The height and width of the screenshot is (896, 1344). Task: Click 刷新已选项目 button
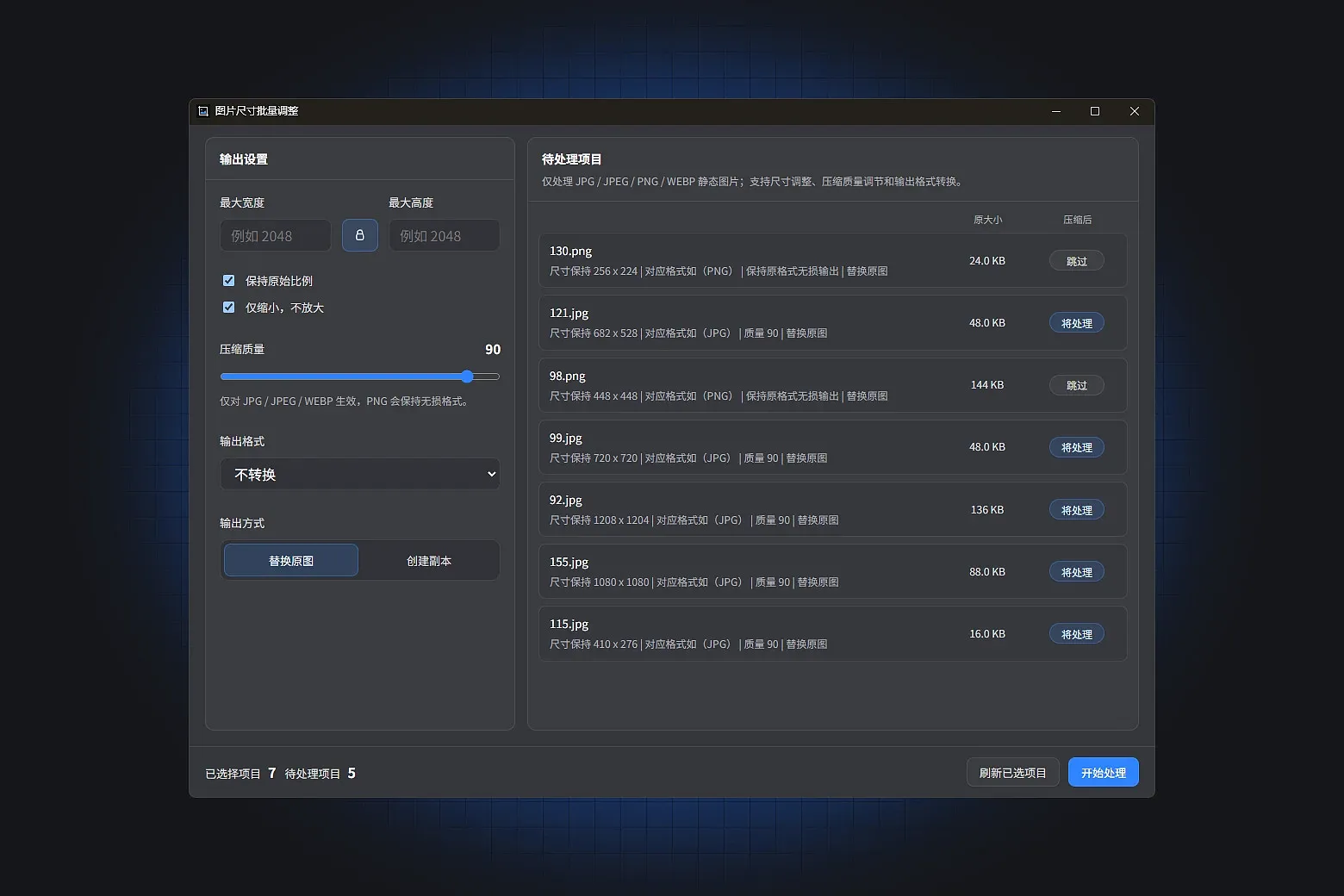click(x=1012, y=773)
